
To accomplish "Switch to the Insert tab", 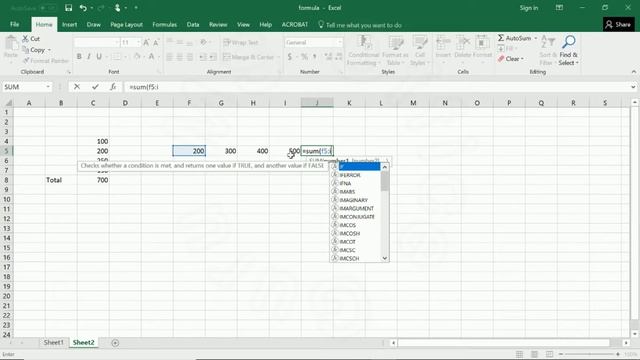I will tap(69, 24).
